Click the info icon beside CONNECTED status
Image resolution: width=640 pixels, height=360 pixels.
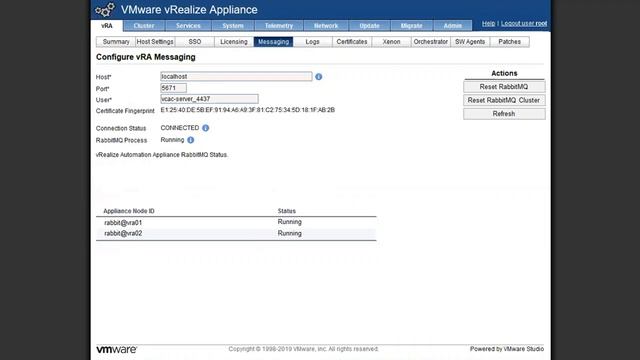click(205, 128)
